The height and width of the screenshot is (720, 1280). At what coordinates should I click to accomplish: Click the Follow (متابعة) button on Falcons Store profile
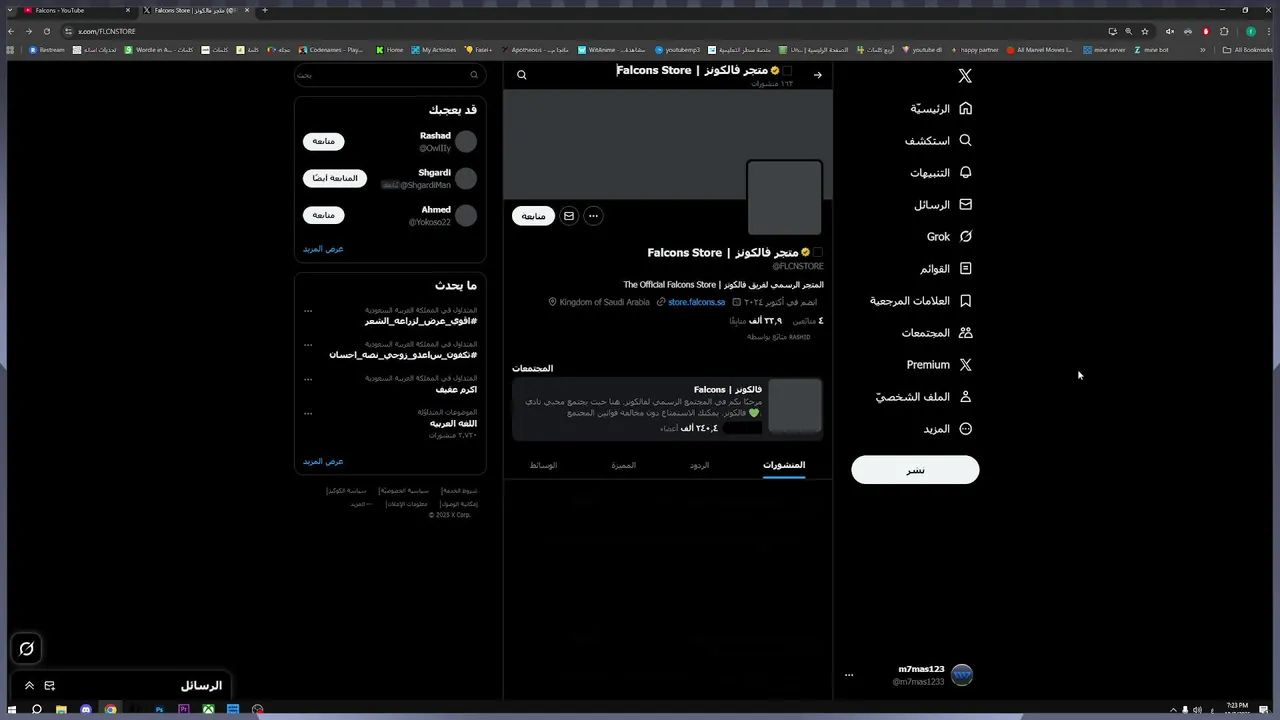point(533,215)
